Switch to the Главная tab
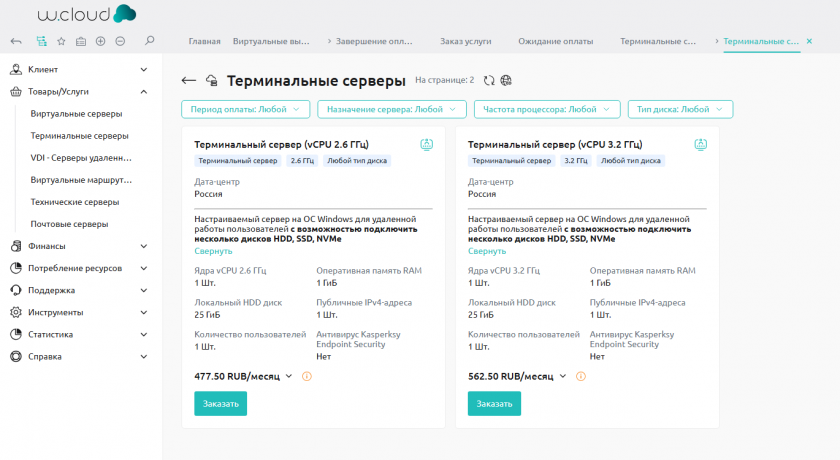Viewport: 840px width, 460px height. (205, 41)
